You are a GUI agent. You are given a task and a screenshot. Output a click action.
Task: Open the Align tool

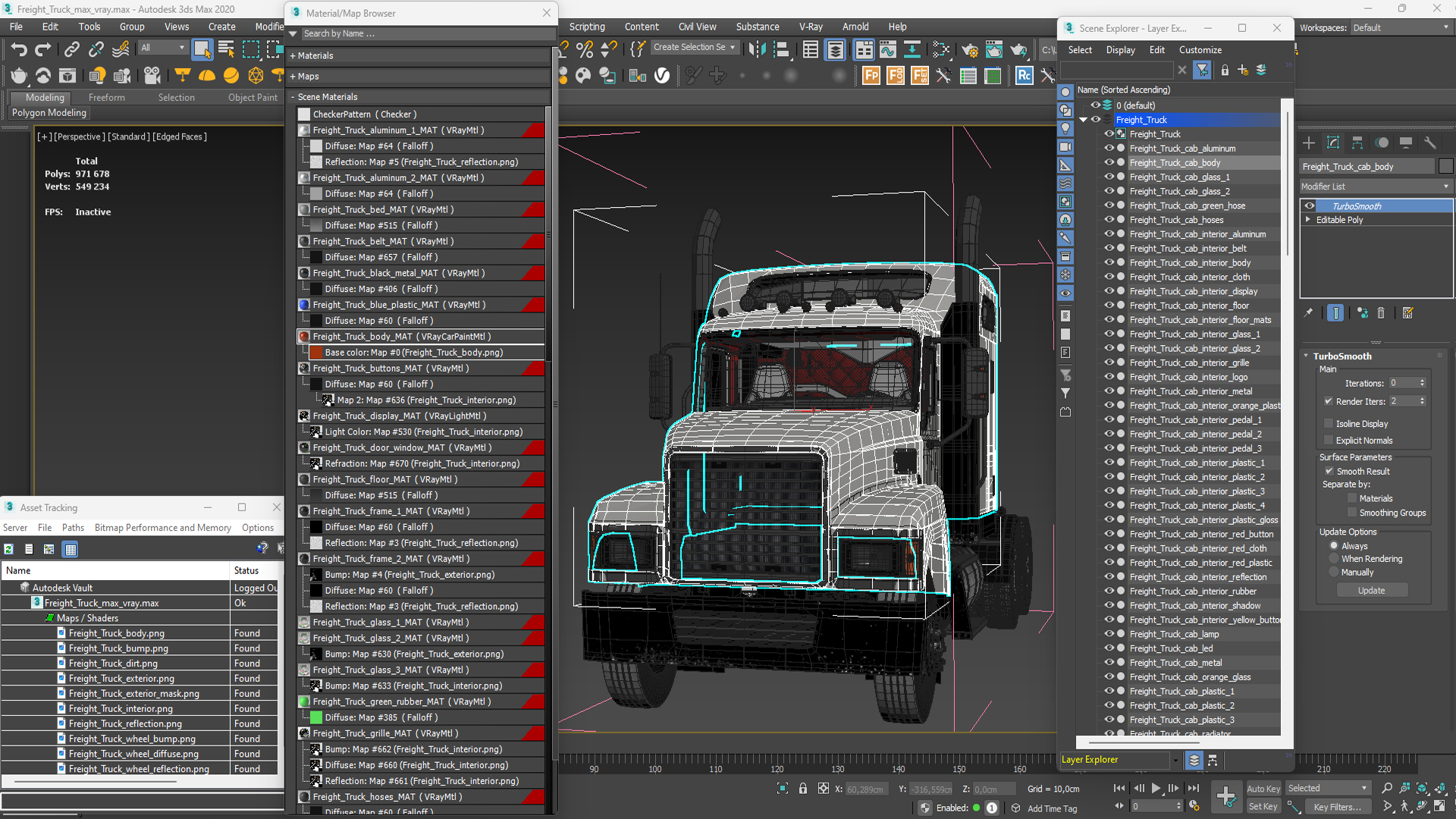781,50
